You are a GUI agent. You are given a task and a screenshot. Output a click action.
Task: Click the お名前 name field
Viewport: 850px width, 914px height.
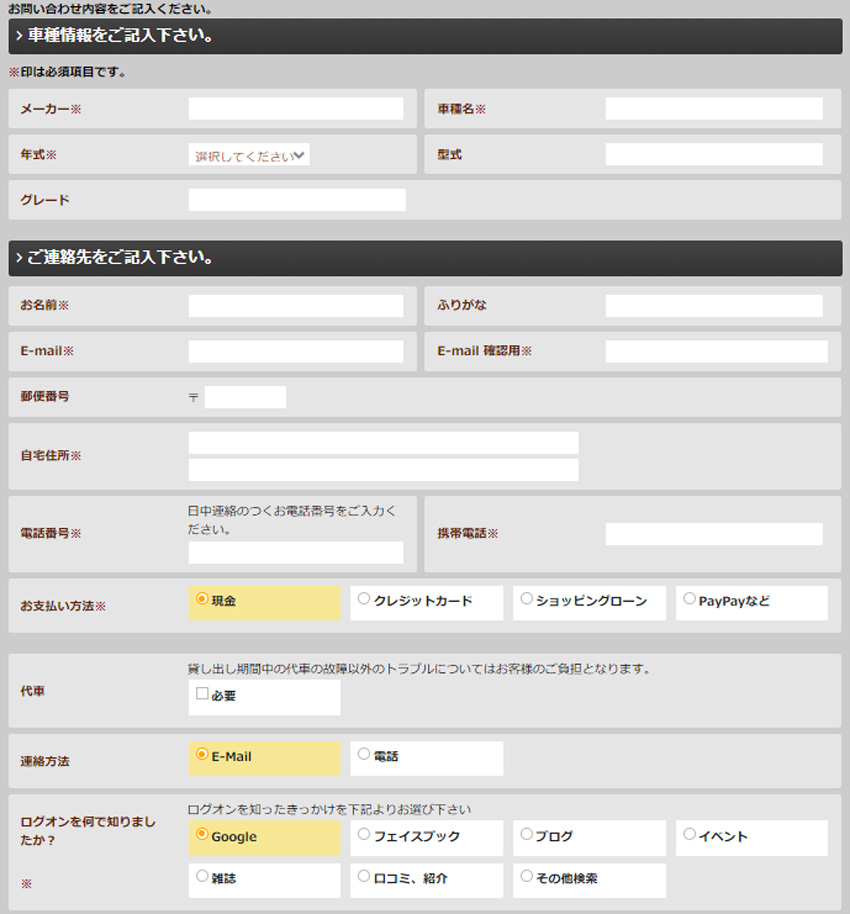click(296, 306)
